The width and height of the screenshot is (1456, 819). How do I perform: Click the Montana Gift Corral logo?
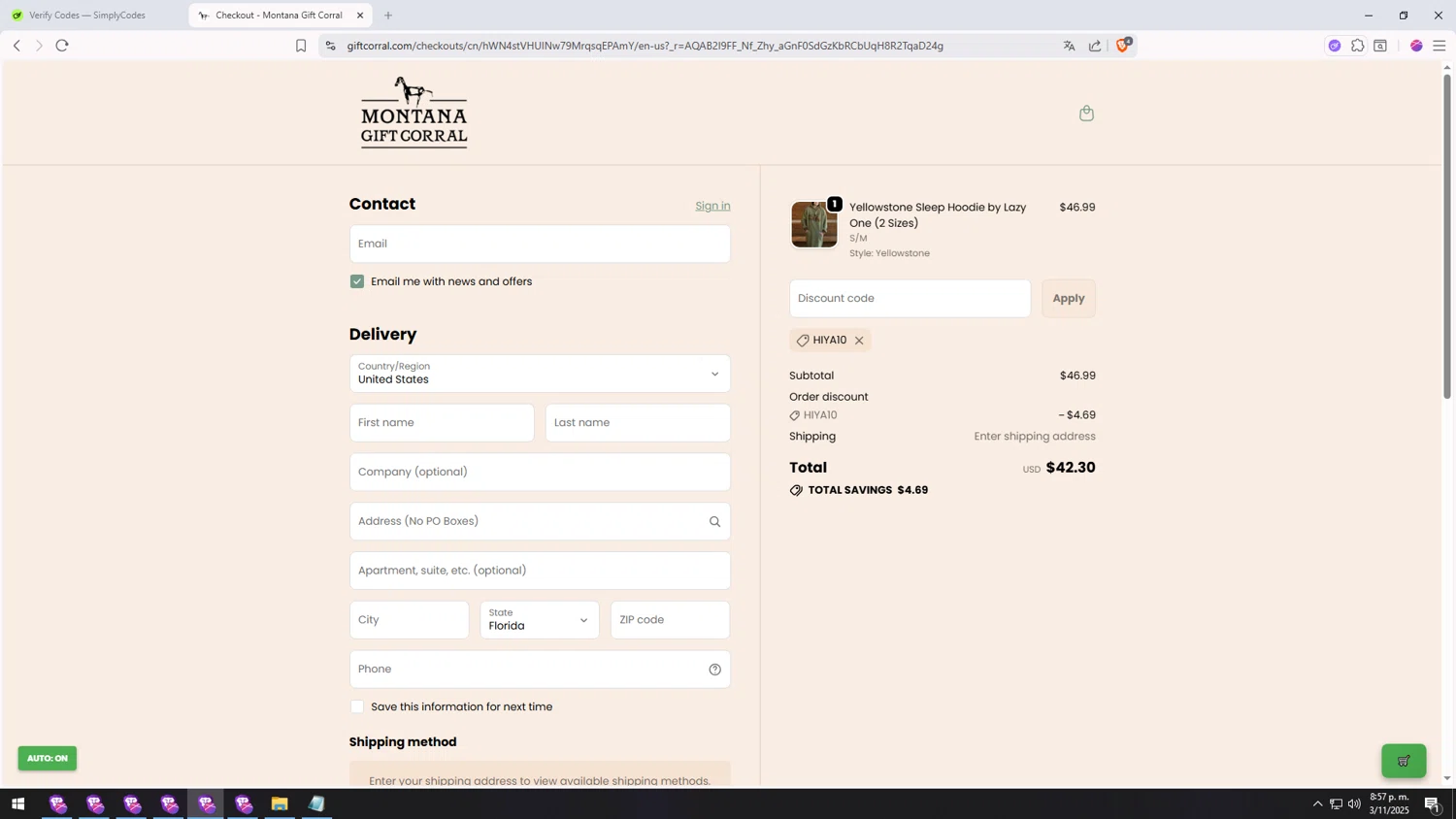(x=414, y=113)
